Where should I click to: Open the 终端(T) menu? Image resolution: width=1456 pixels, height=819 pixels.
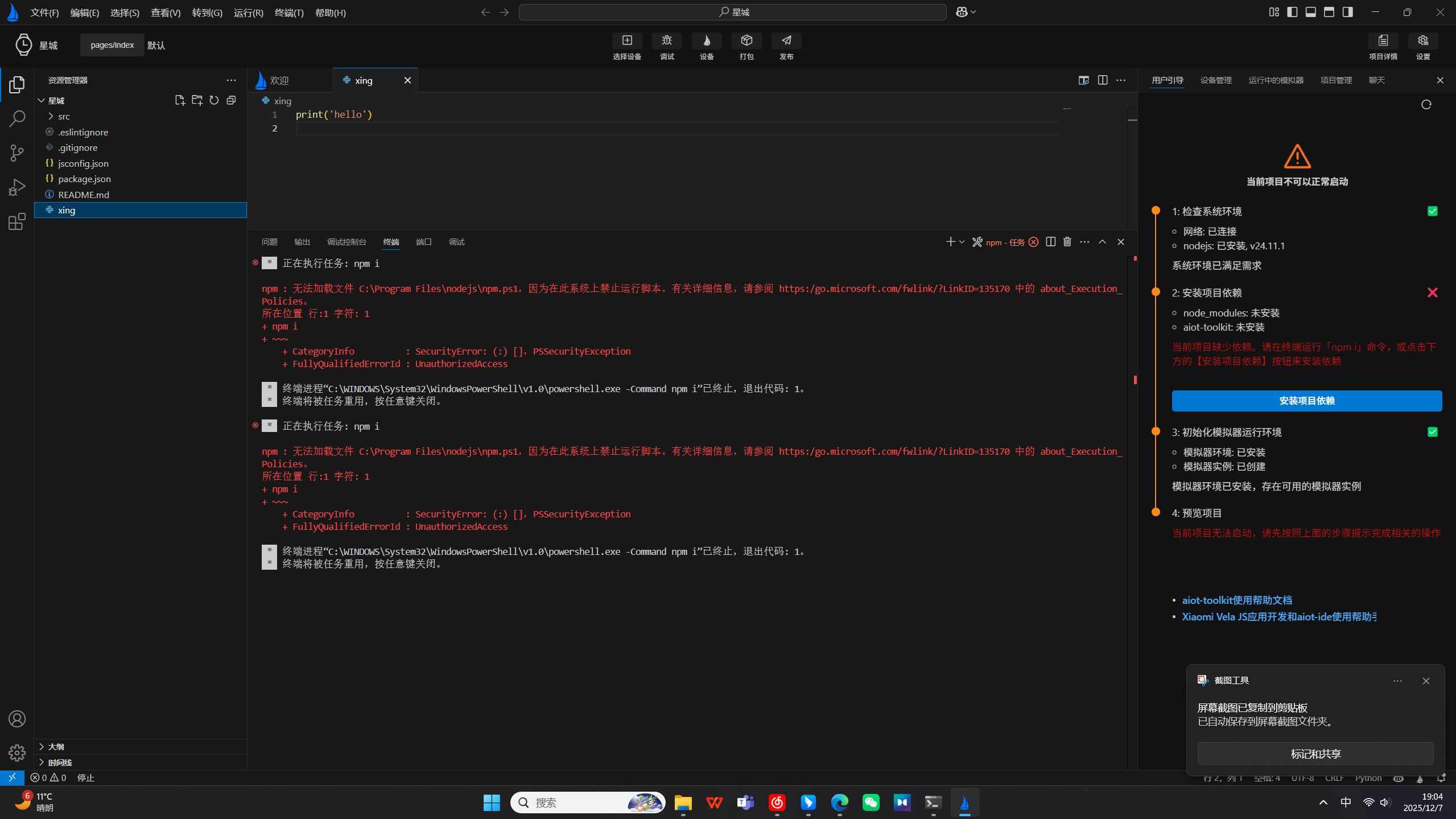click(288, 13)
